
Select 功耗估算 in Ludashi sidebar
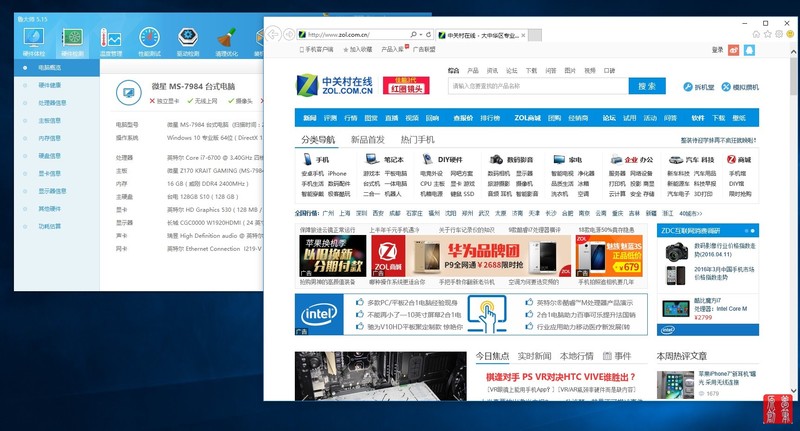coord(49,226)
